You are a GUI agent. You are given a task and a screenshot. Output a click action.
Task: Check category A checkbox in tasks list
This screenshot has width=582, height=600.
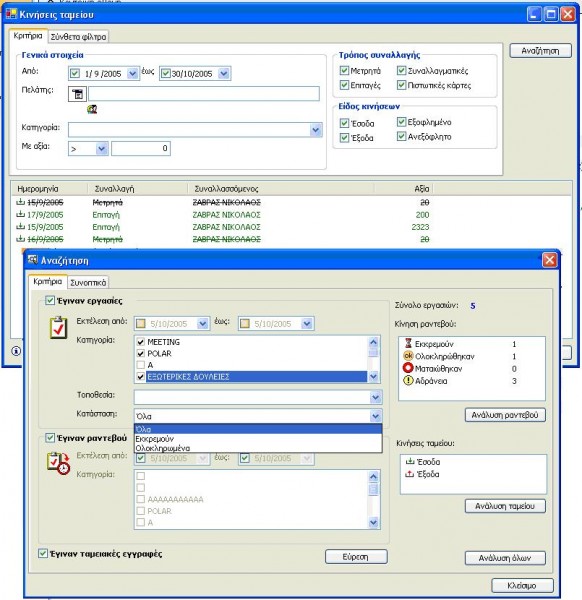click(x=140, y=365)
